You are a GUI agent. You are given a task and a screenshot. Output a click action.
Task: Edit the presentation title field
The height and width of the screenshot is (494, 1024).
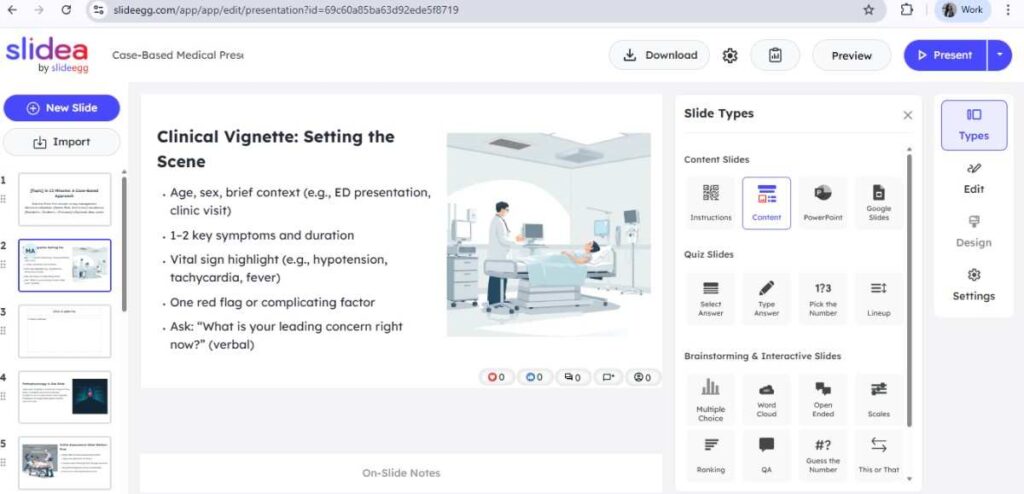[x=177, y=56]
